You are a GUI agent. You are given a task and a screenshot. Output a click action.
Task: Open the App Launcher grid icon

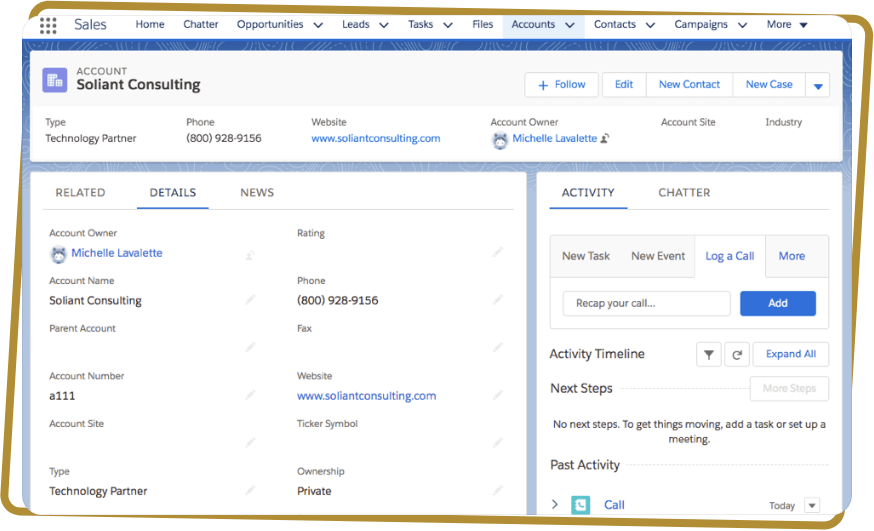click(48, 25)
